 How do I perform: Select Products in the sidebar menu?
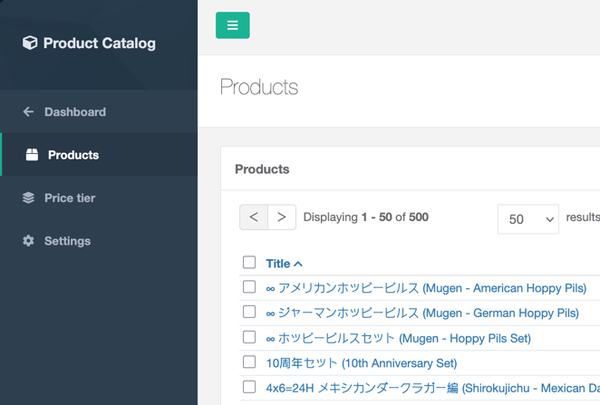click(99, 155)
